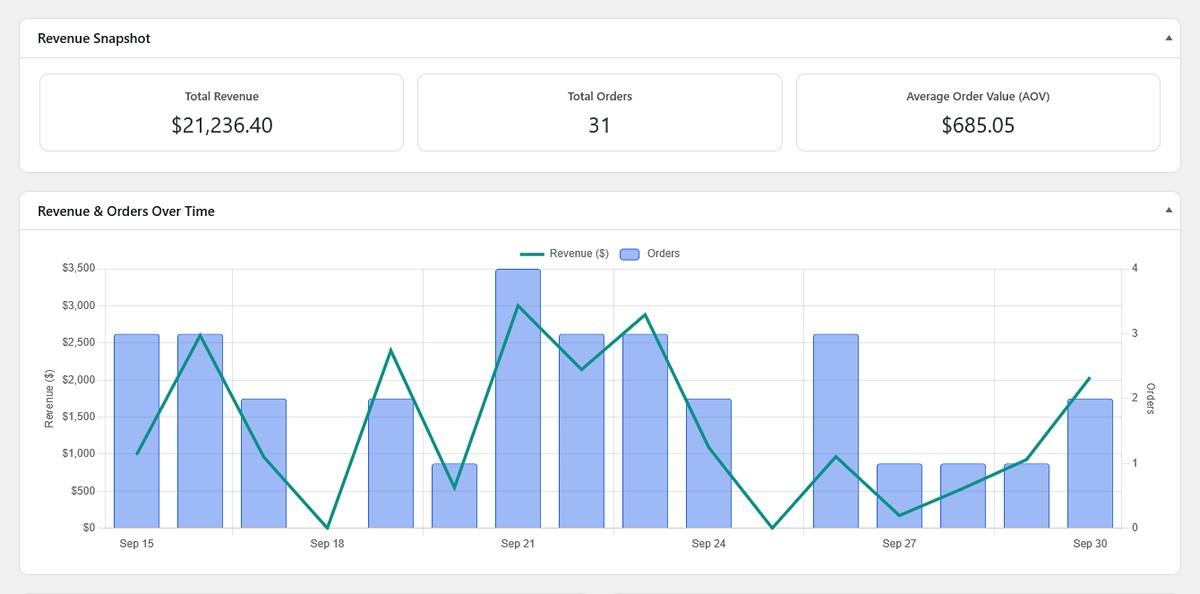Click the $685.05 AOV value

pyautogui.click(x=978, y=126)
